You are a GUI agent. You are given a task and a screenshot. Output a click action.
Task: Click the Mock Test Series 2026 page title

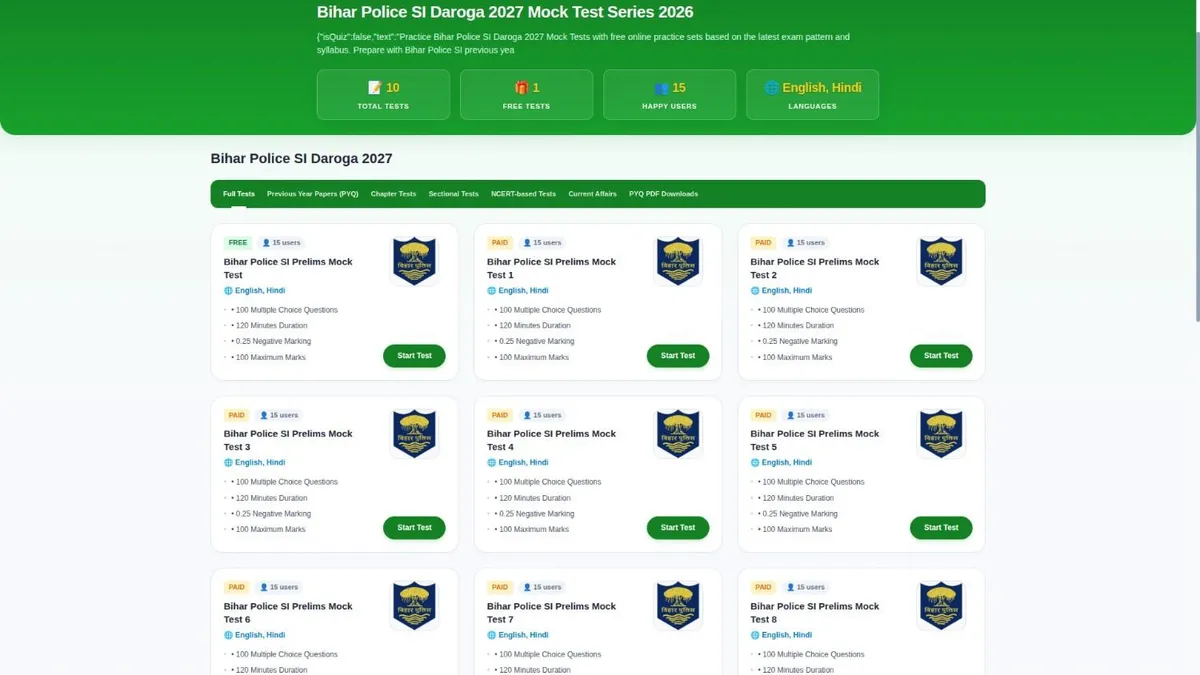[x=505, y=12]
